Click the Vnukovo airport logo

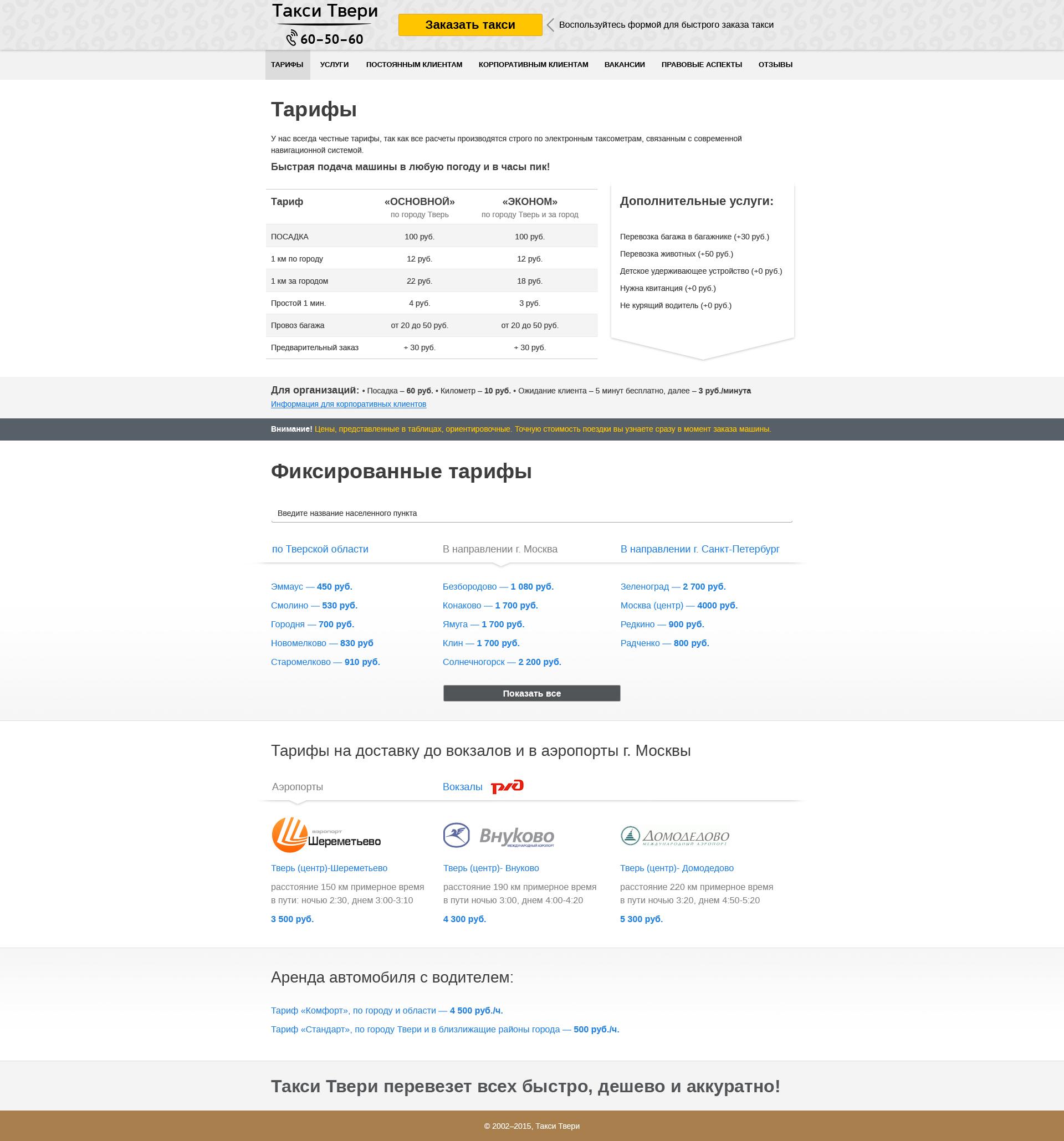499,836
